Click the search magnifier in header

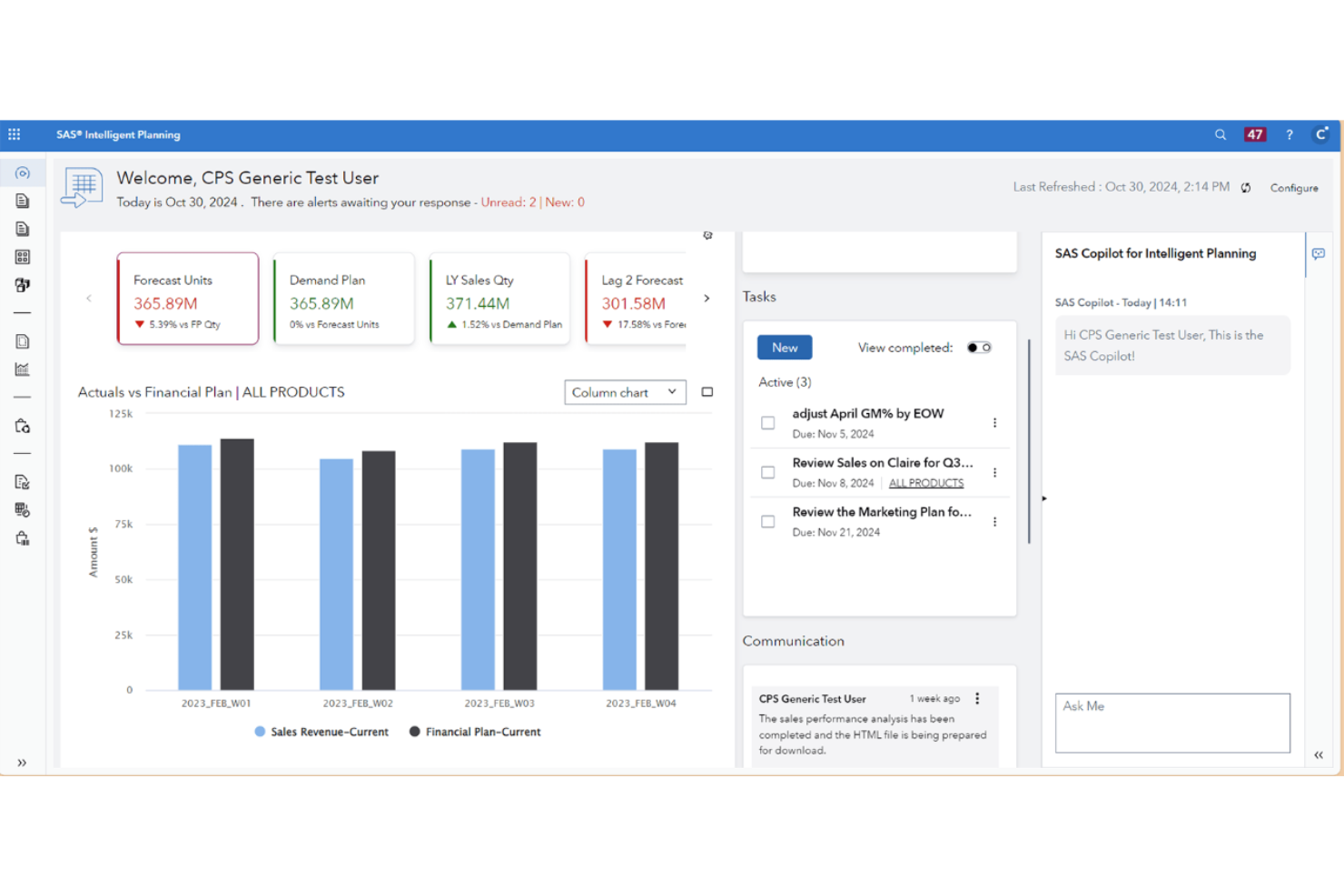(1220, 134)
